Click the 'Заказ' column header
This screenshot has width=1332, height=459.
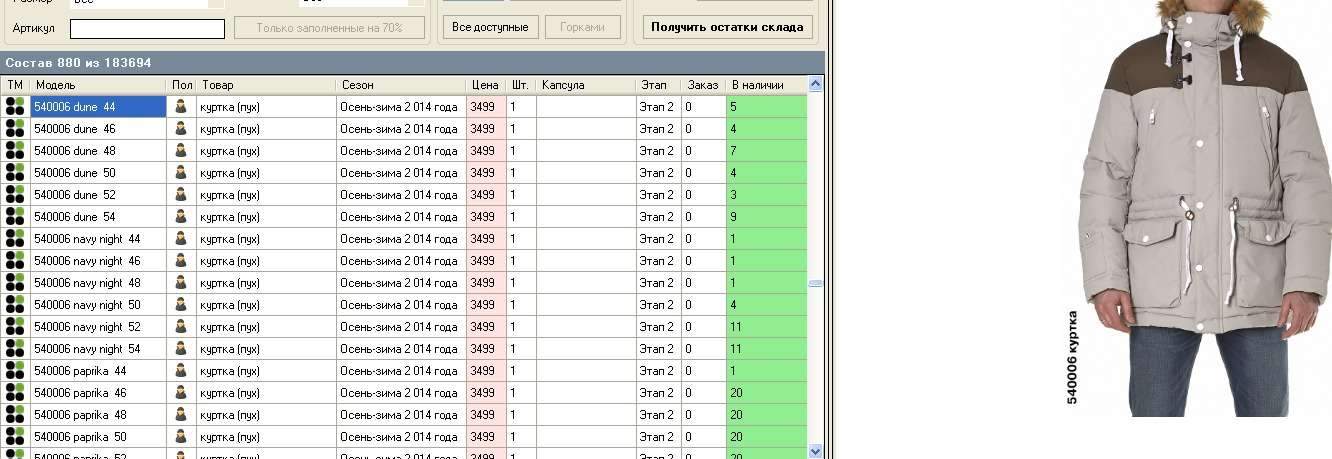[704, 85]
